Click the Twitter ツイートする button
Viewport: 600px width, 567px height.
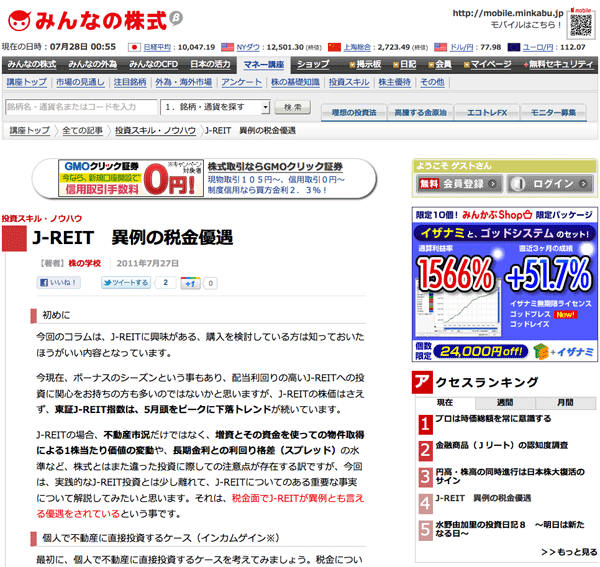coord(125,283)
